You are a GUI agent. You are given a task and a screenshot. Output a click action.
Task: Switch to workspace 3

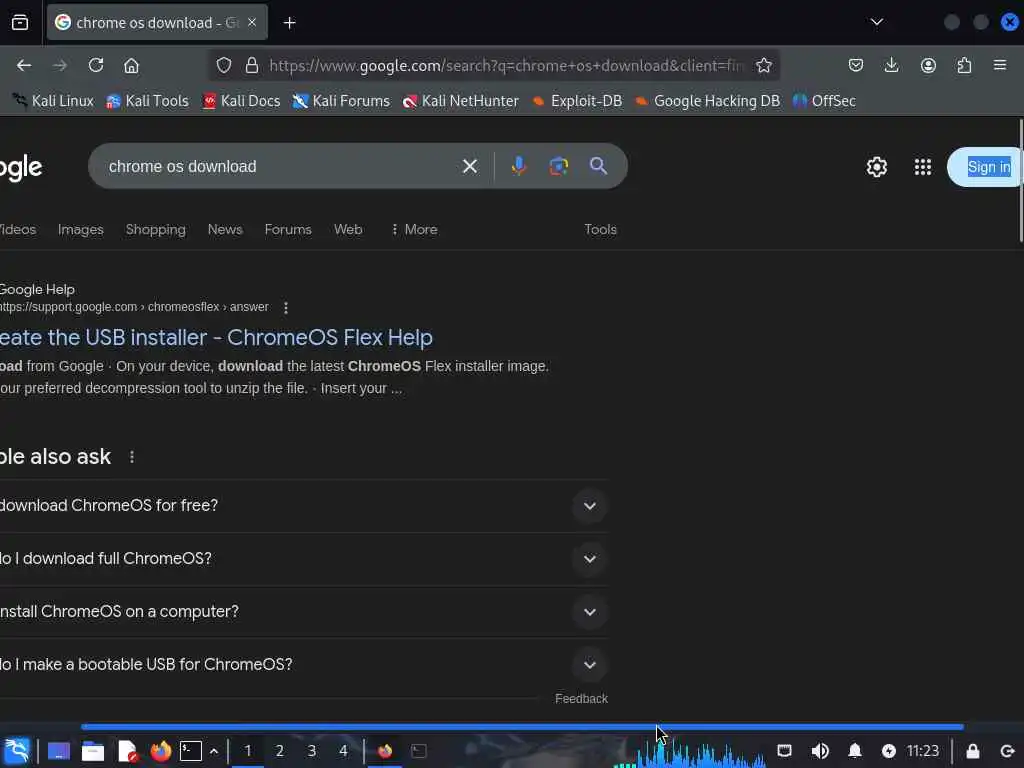[312, 751]
